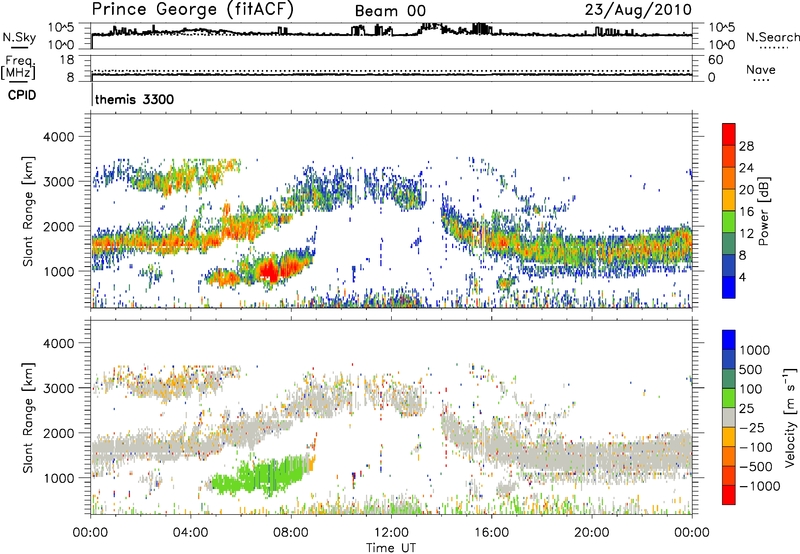Click the red top of power colorbar
Viewport: 800px width, 554px height.
[x=729, y=134]
